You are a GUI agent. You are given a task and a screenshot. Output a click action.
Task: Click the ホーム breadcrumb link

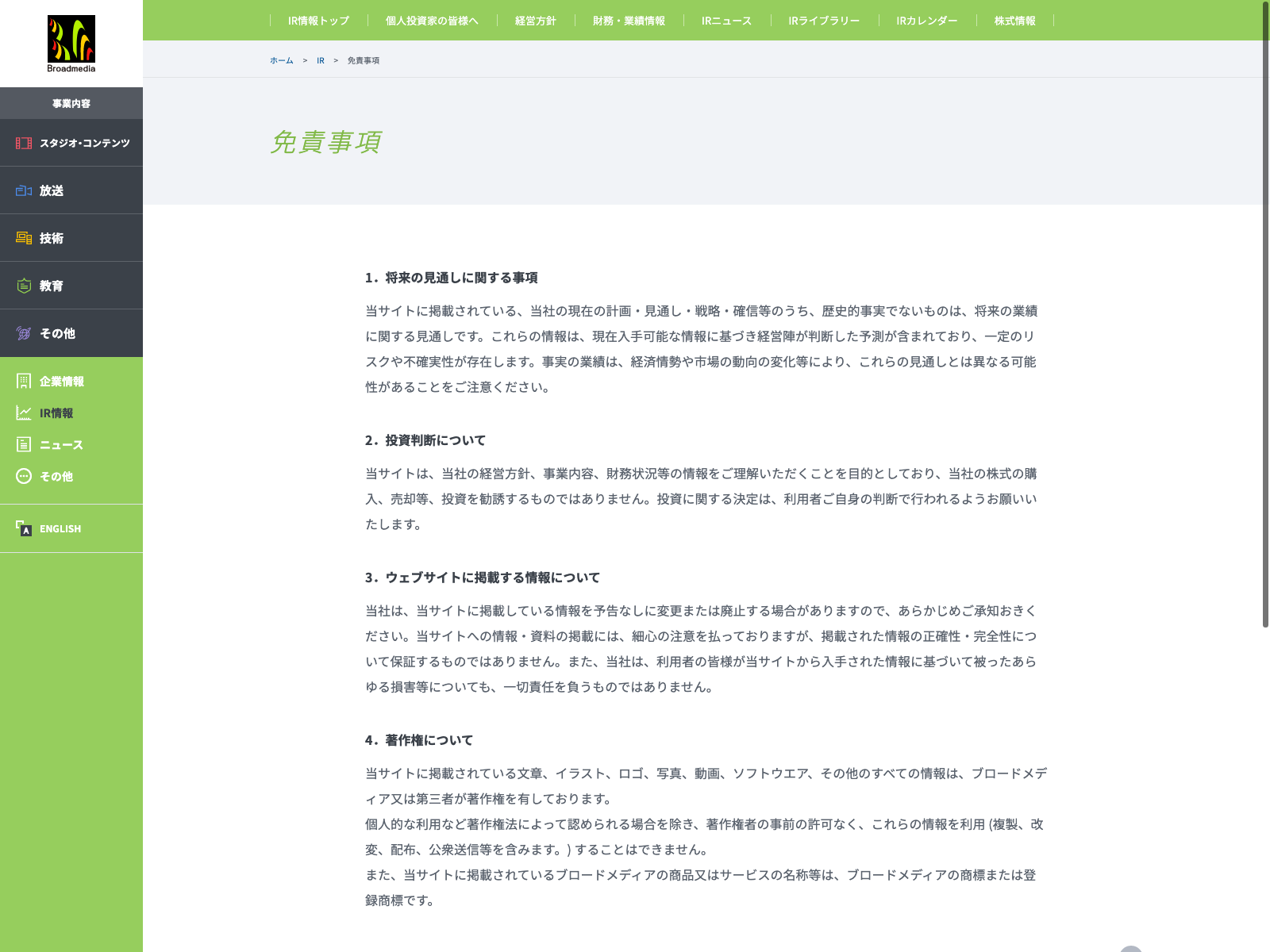281,60
